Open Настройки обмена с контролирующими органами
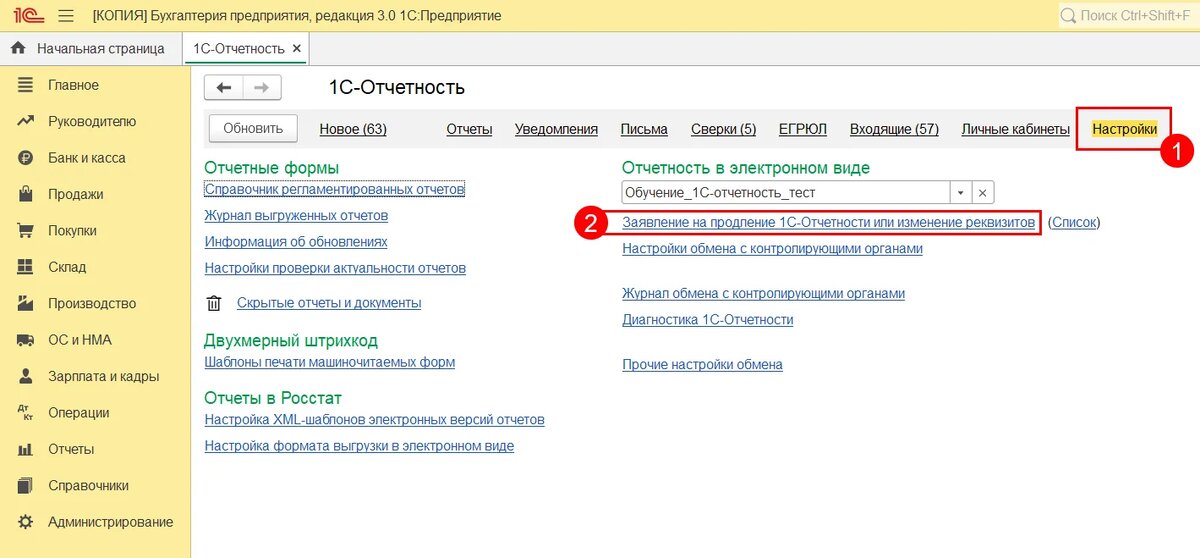The width and height of the screenshot is (1200, 558). click(x=772, y=248)
